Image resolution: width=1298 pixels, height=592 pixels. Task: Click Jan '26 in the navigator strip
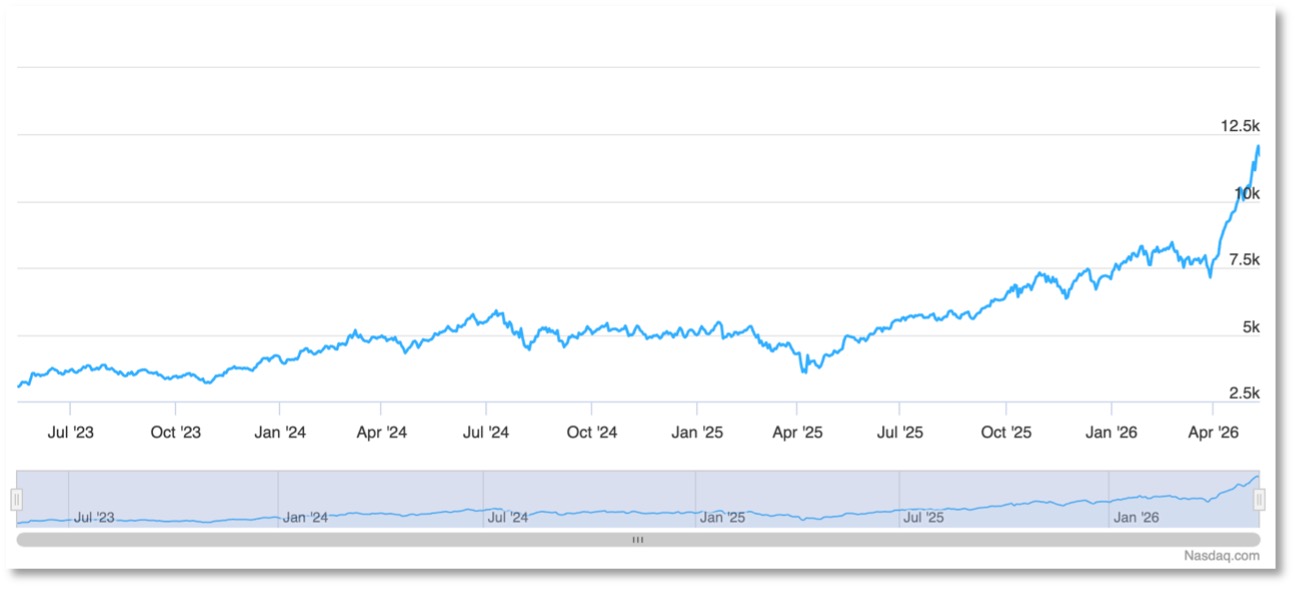(x=1137, y=517)
